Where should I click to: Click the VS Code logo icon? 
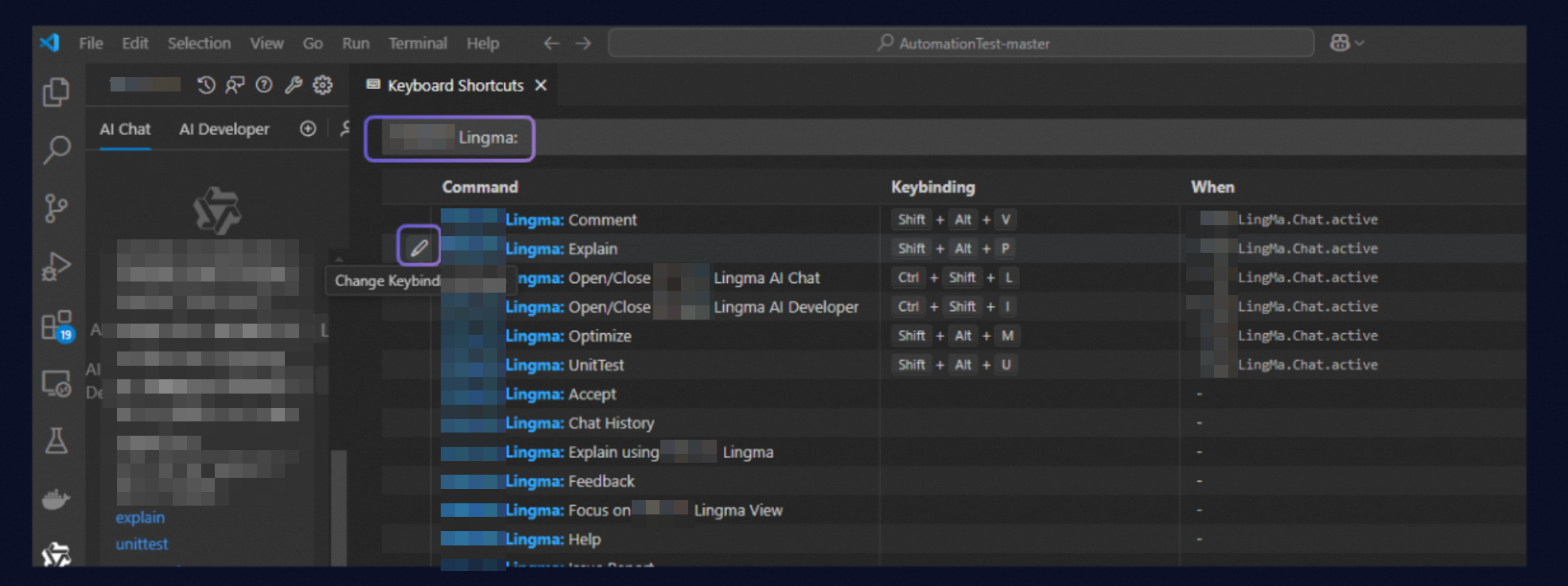[x=49, y=43]
